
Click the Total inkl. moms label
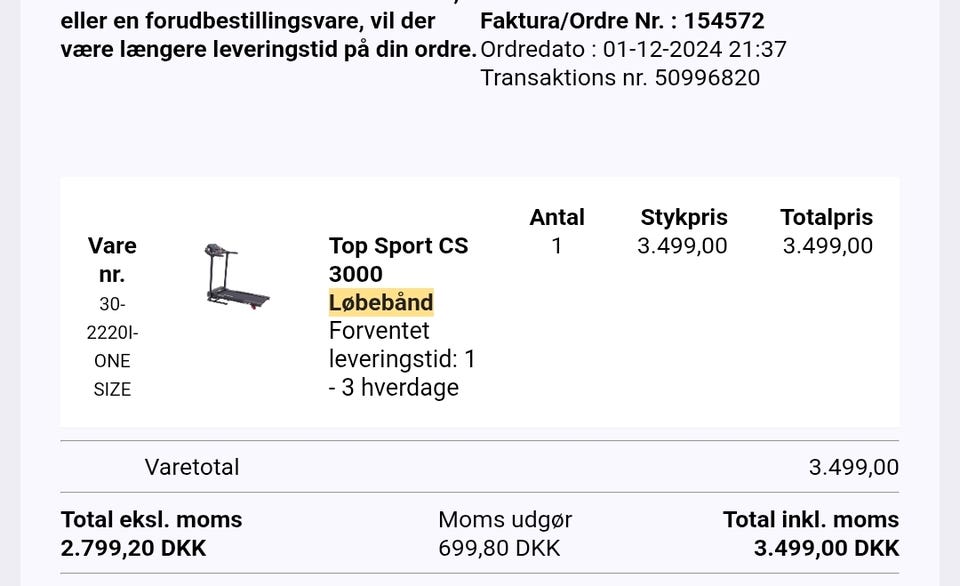pos(810,519)
